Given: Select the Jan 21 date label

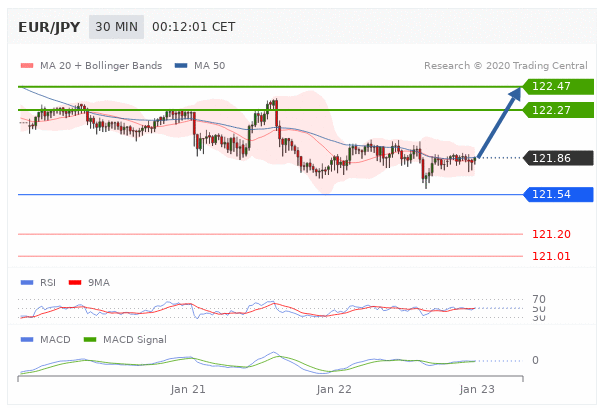Looking at the screenshot, I should point(187,388).
